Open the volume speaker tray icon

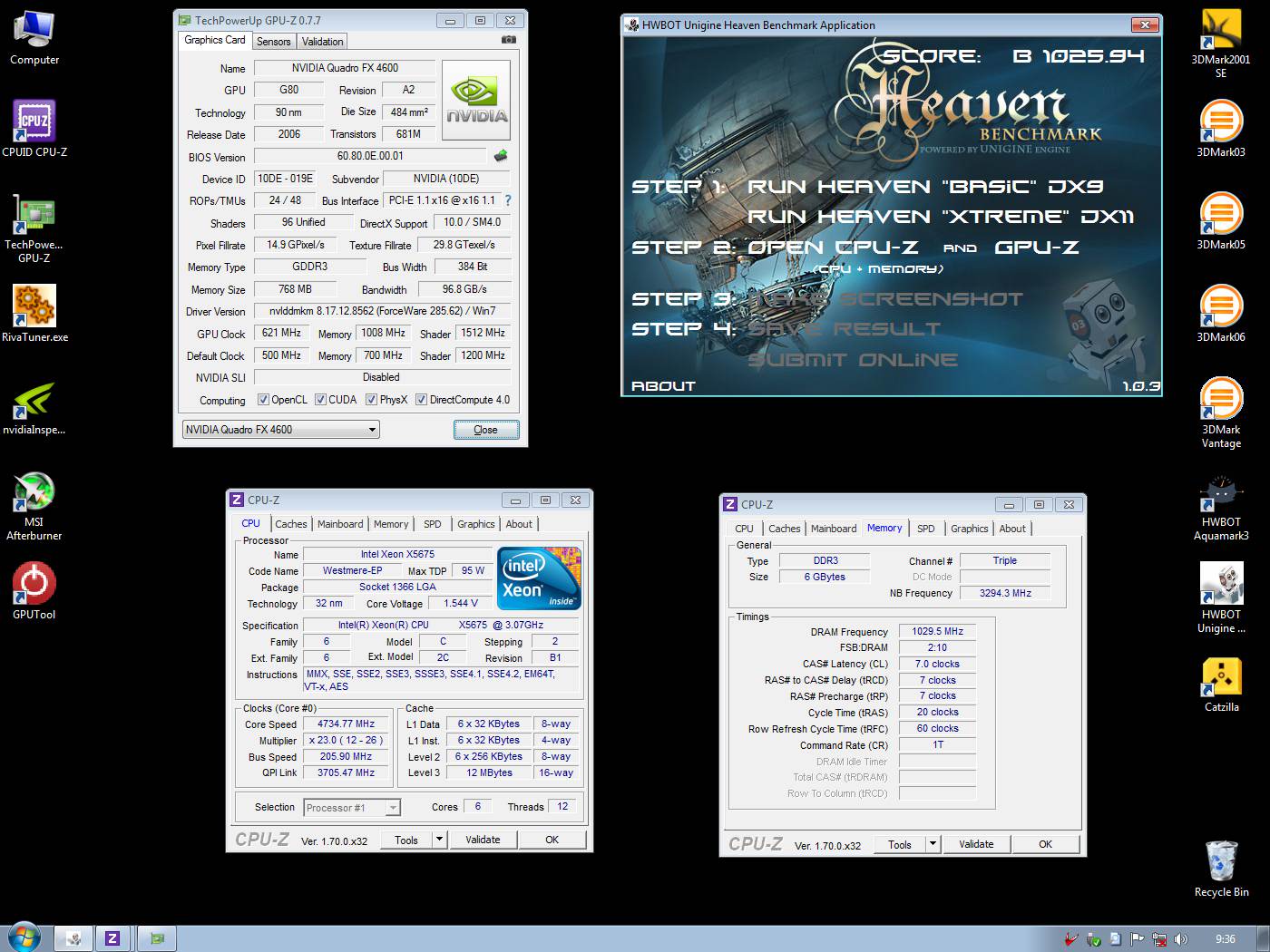(x=1180, y=939)
